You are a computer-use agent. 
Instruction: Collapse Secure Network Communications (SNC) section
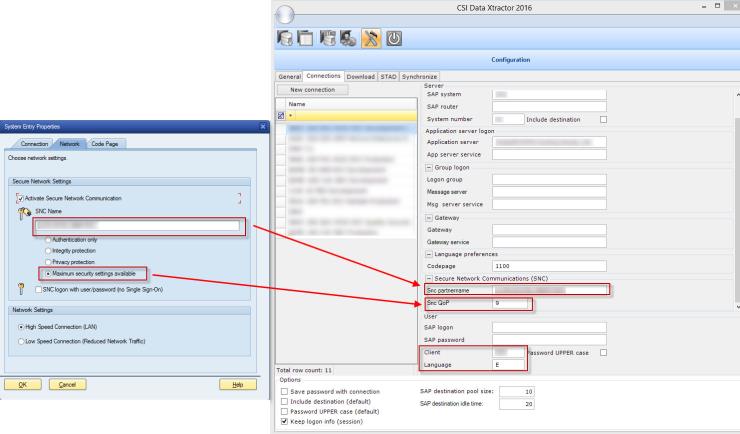pyautogui.click(x=429, y=279)
